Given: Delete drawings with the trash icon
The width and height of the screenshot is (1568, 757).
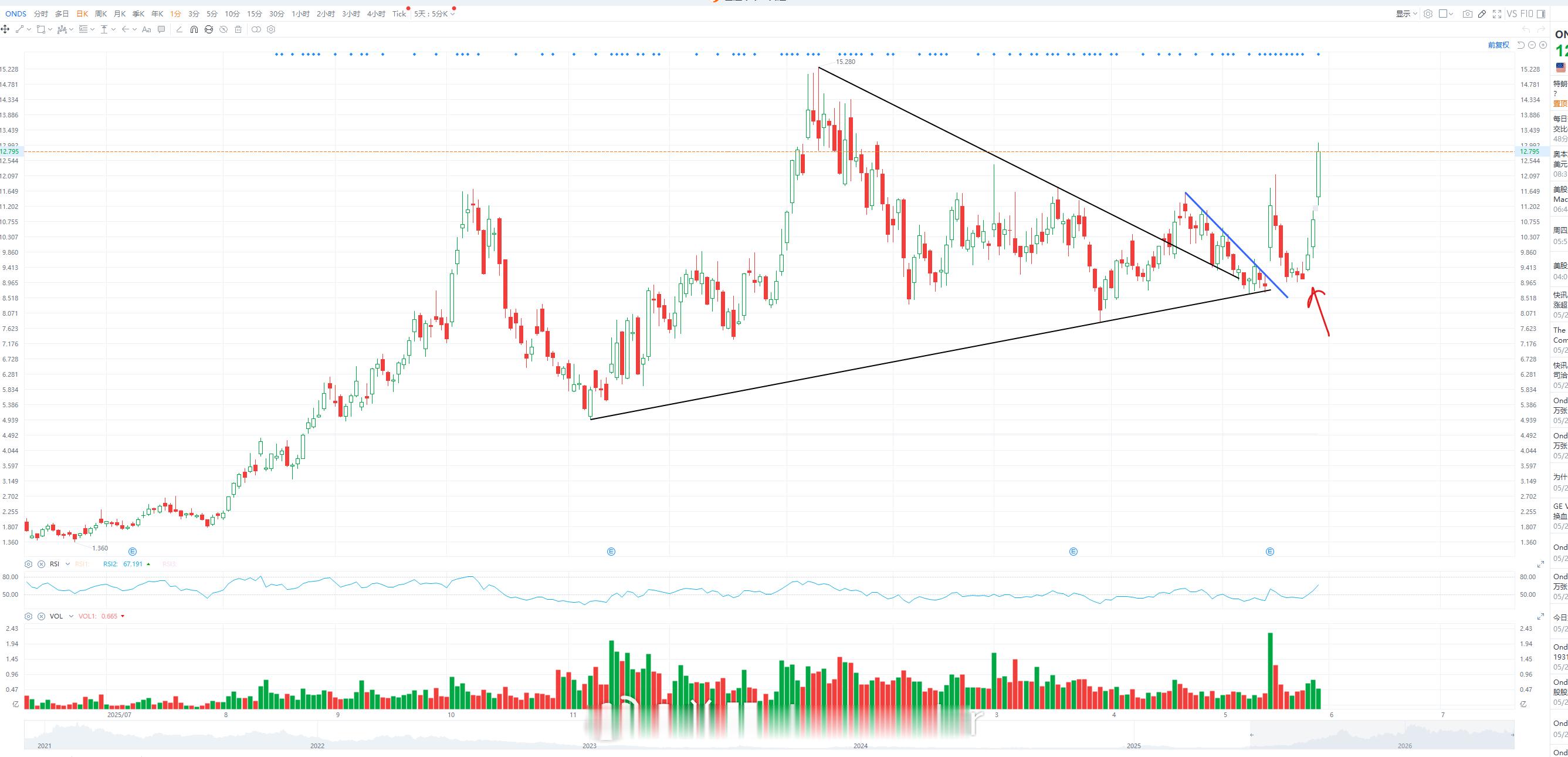Looking at the screenshot, I should tap(238, 29).
